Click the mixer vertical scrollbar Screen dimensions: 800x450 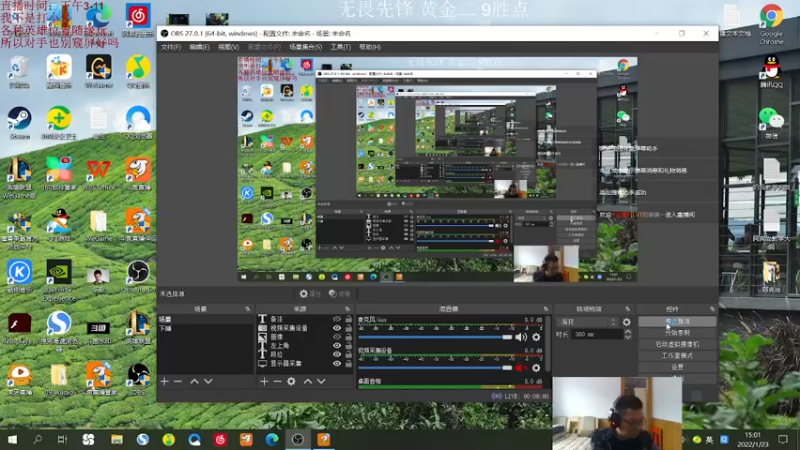[548, 344]
